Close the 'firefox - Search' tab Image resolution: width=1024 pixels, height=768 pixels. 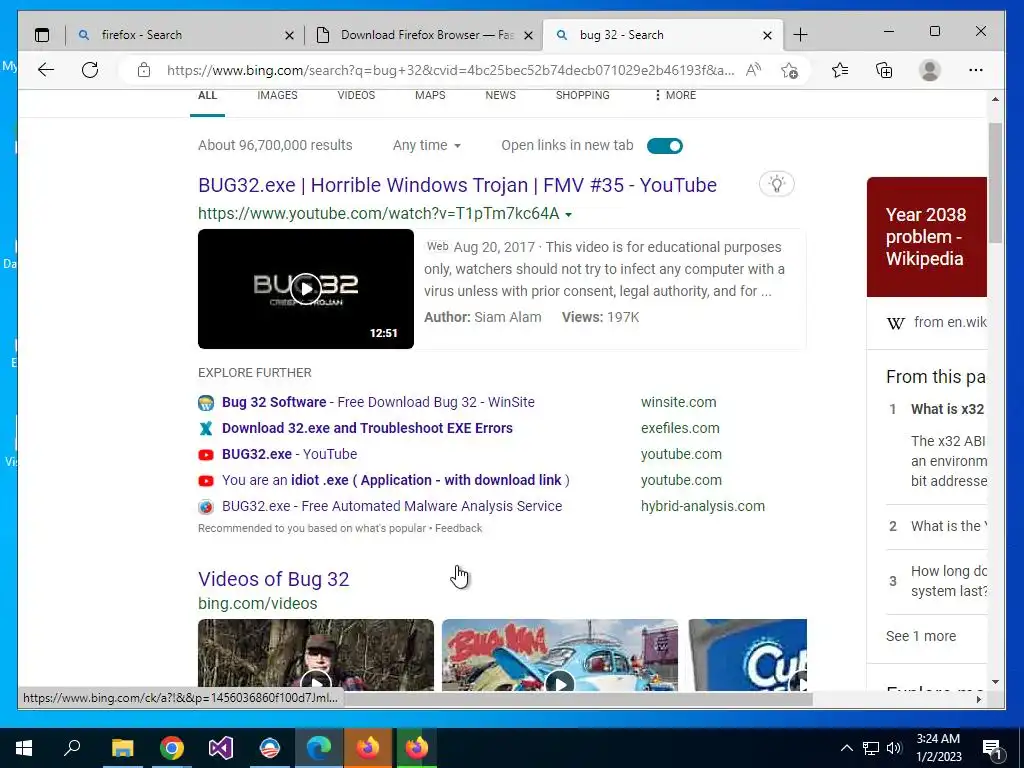point(289,35)
